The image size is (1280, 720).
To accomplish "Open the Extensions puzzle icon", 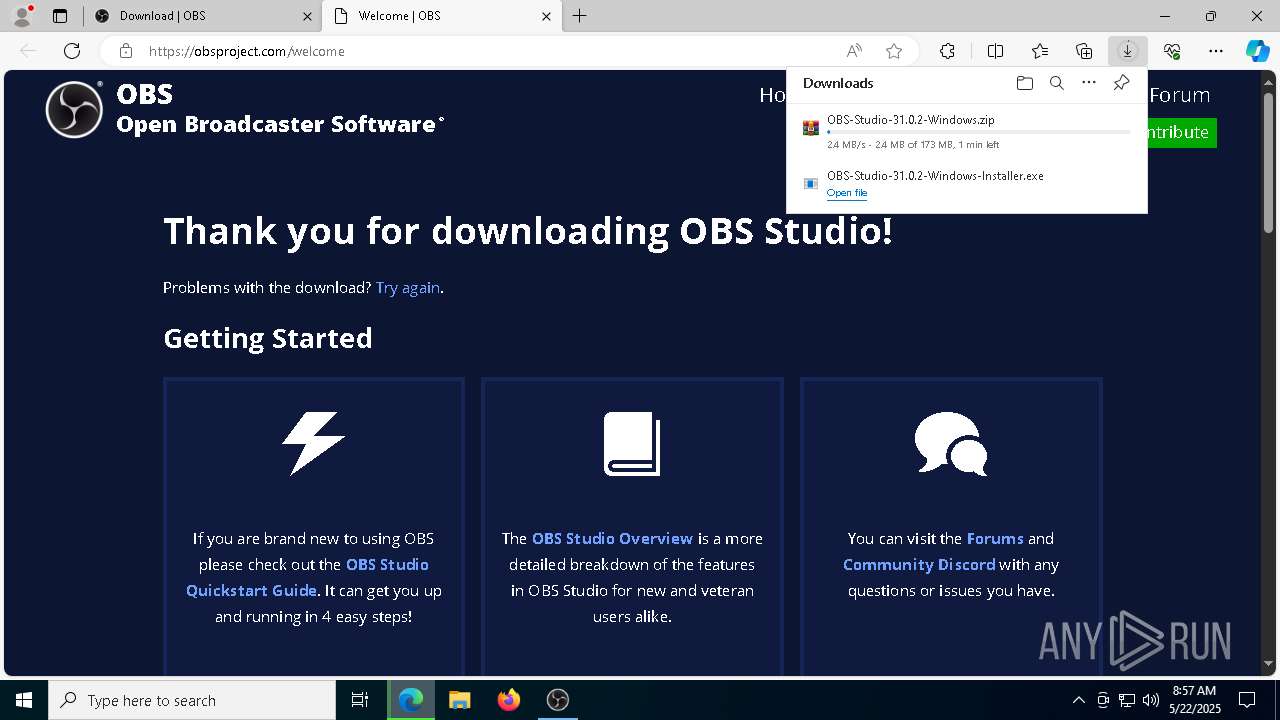I will [x=947, y=51].
